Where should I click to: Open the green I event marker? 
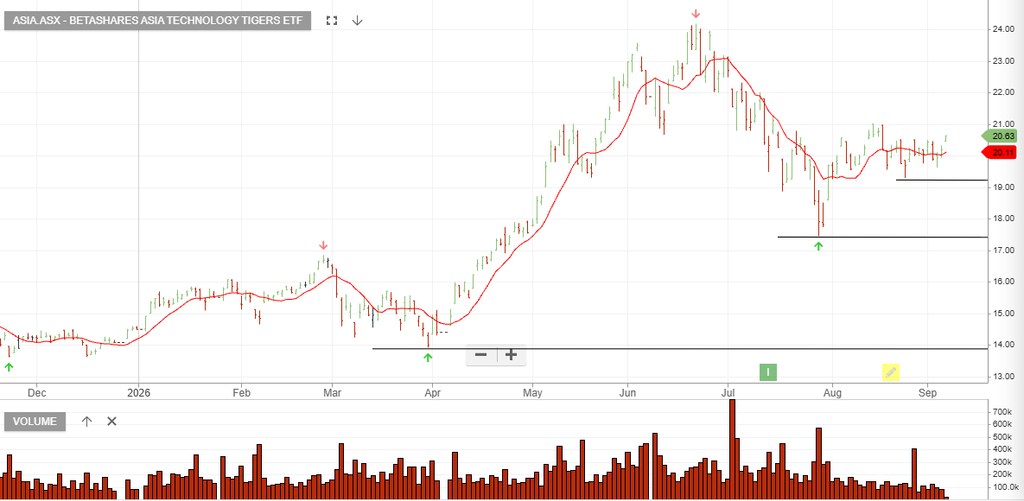click(768, 372)
